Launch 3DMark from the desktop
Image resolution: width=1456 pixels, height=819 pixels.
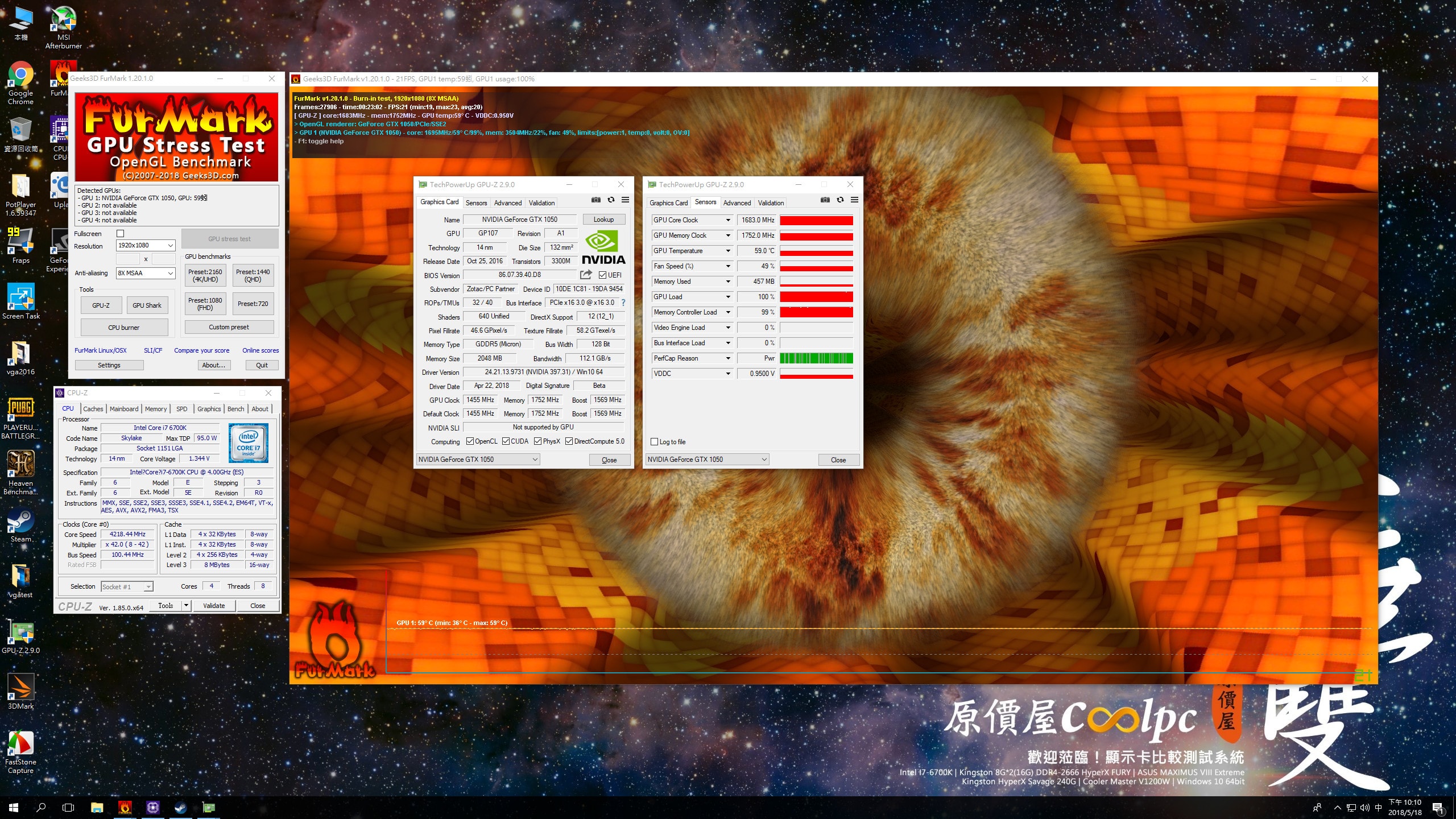point(21,692)
